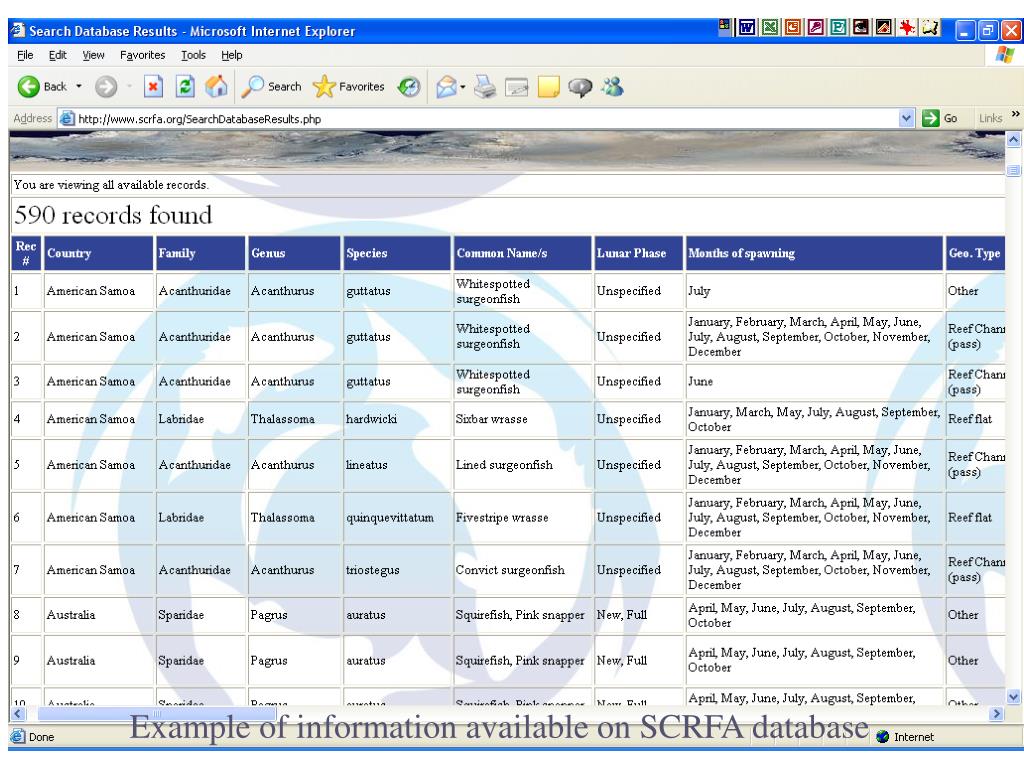Click the Links toolbar label
Screen dimensions: 1024x768
991,118
